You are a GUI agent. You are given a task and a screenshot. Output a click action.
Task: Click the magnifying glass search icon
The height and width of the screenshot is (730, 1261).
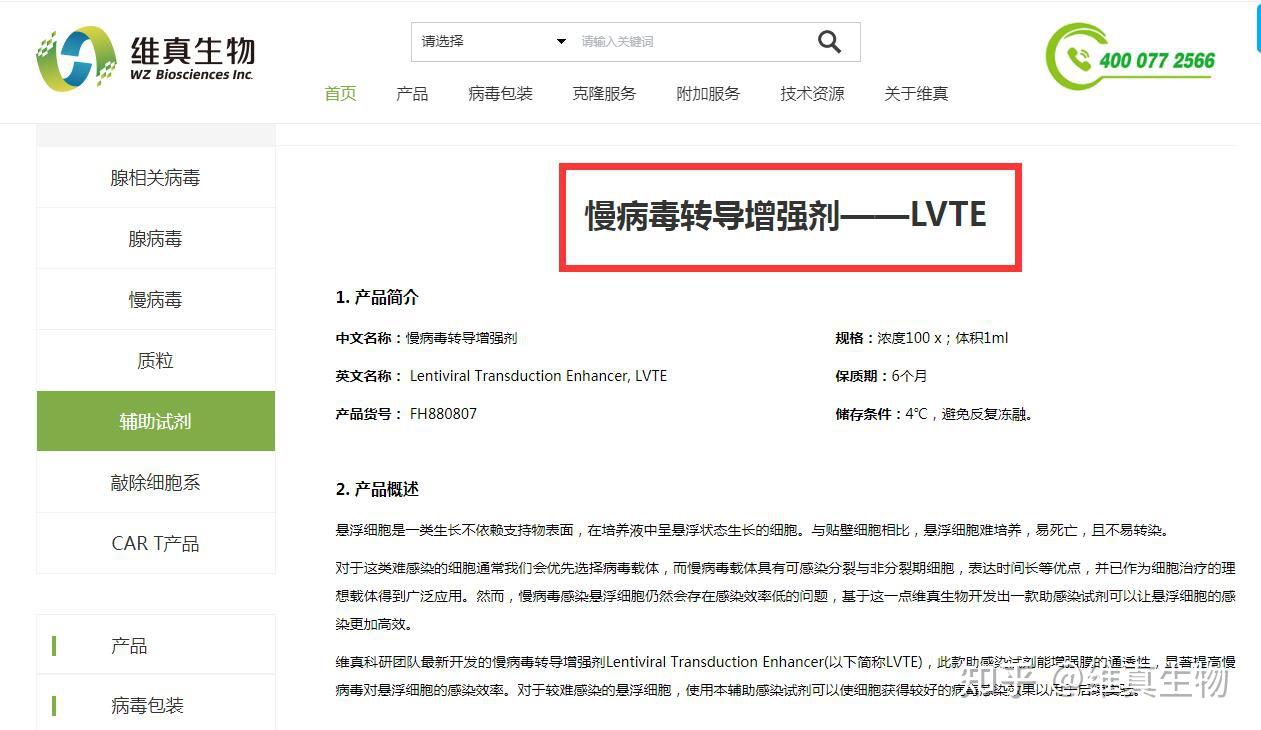(828, 41)
